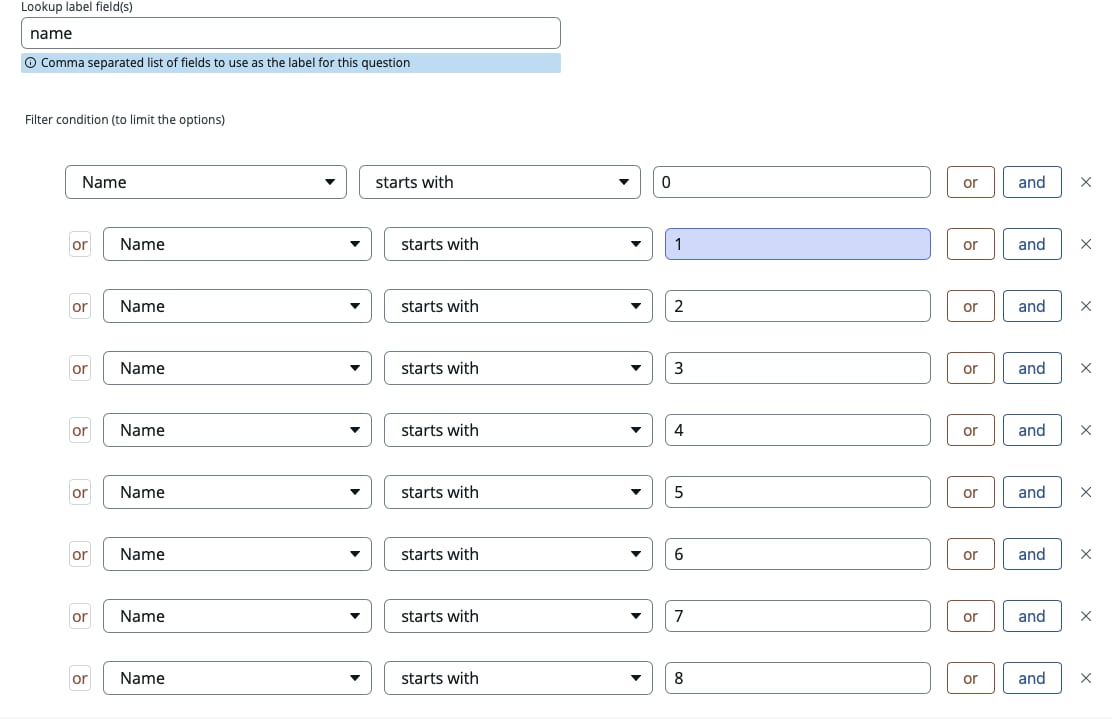Screen dimensions: 1112x719
Task: Click the 'and' button on value 0 row
Action: click(x=1031, y=182)
